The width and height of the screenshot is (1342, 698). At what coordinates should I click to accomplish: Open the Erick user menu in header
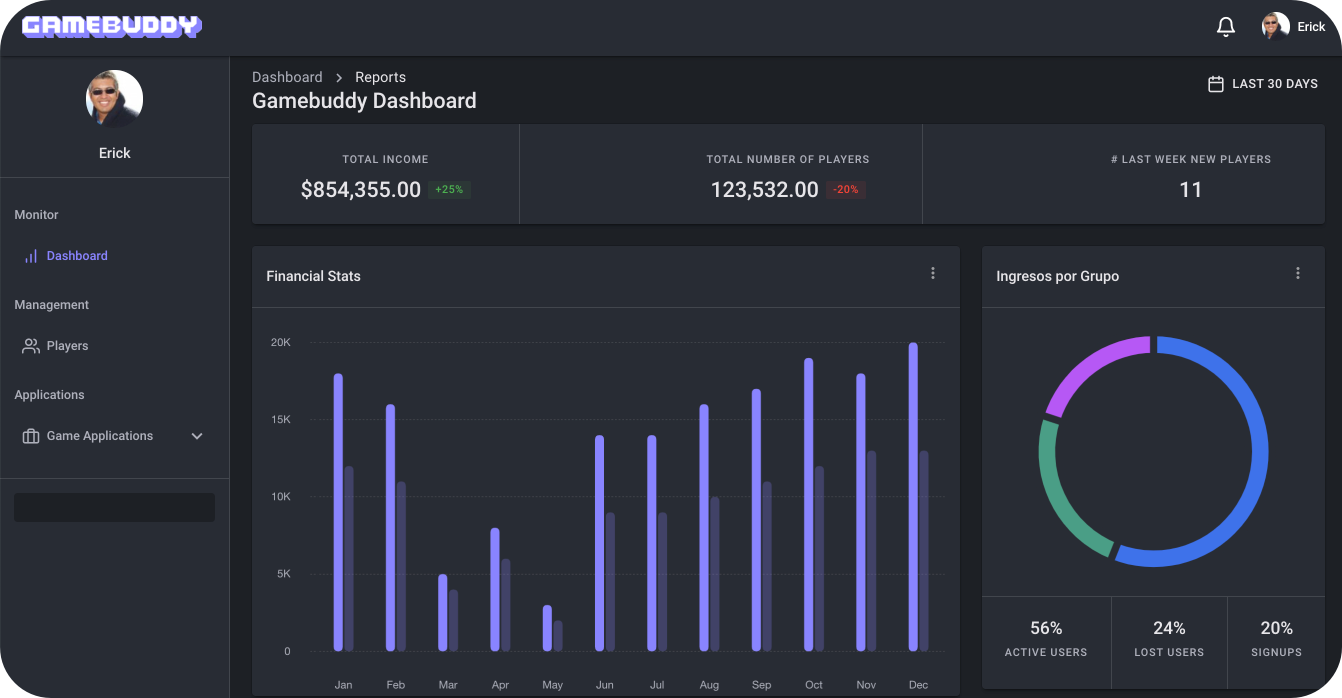[1310, 27]
